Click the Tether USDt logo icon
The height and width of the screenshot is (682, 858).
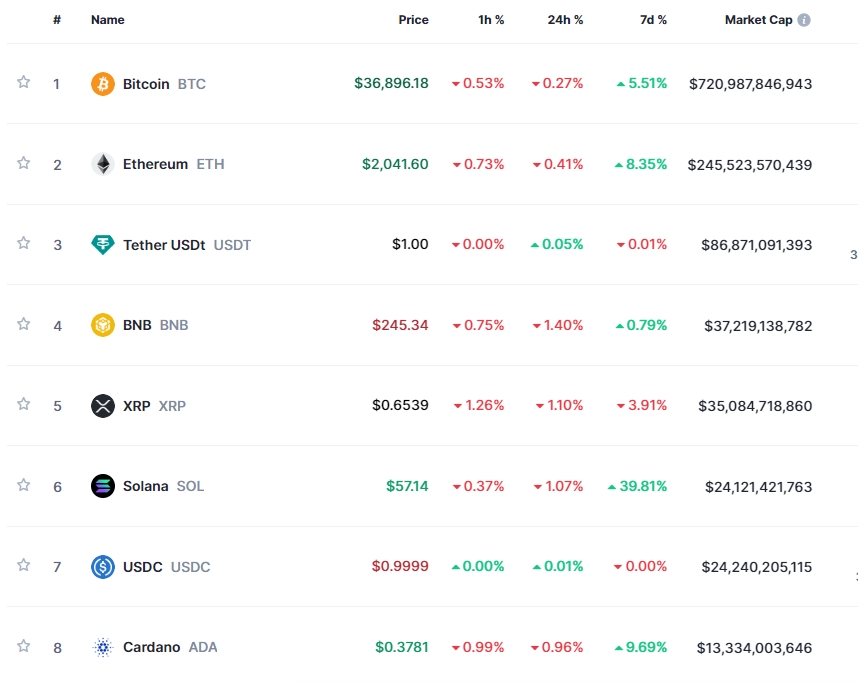[x=103, y=245]
